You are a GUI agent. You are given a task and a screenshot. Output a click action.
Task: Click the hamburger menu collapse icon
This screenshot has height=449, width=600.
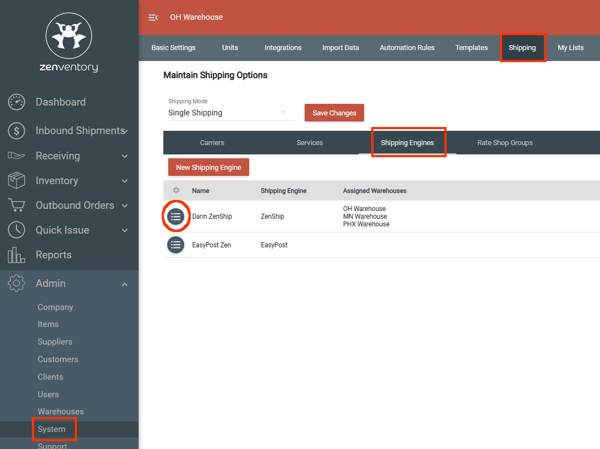click(x=153, y=17)
